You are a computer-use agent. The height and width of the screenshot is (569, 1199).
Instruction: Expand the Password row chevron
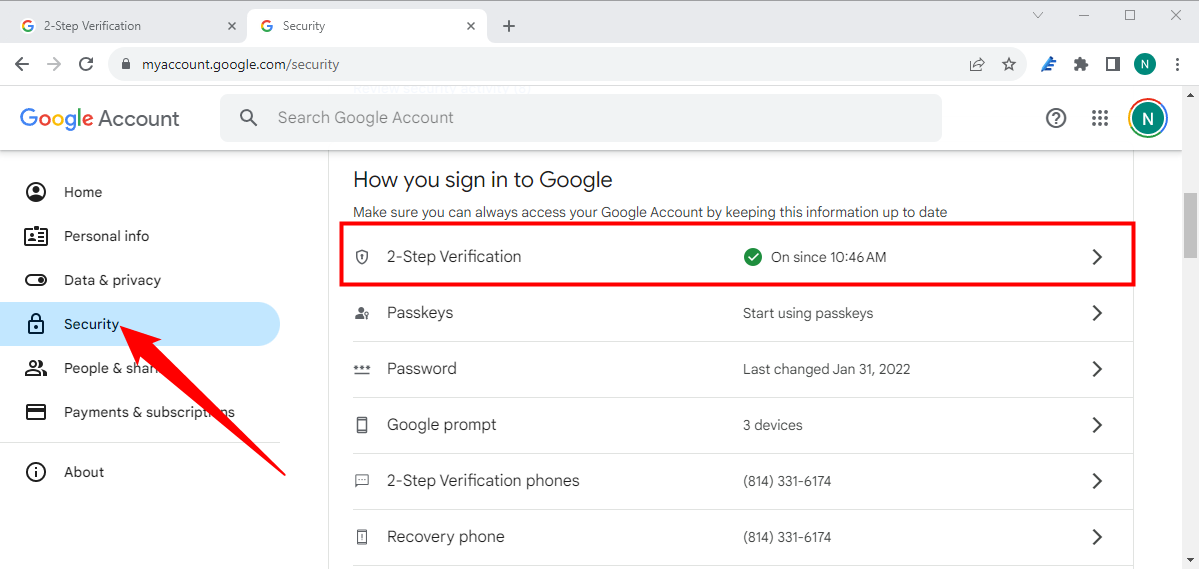click(x=1097, y=369)
